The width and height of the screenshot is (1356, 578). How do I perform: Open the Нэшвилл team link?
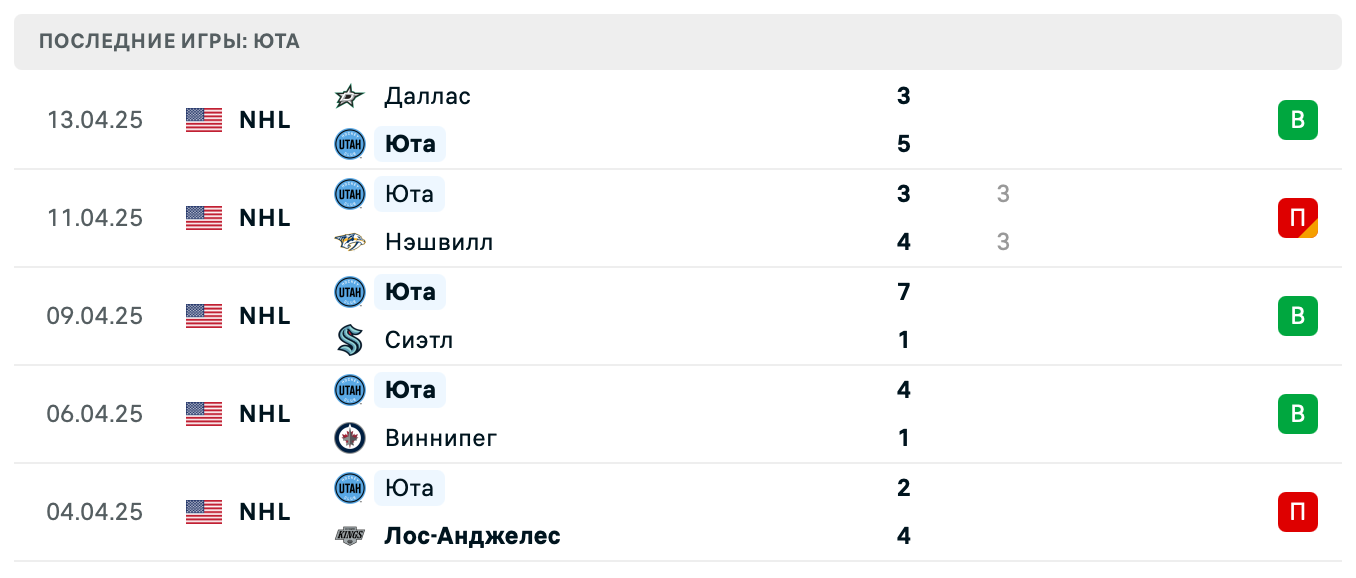438,243
